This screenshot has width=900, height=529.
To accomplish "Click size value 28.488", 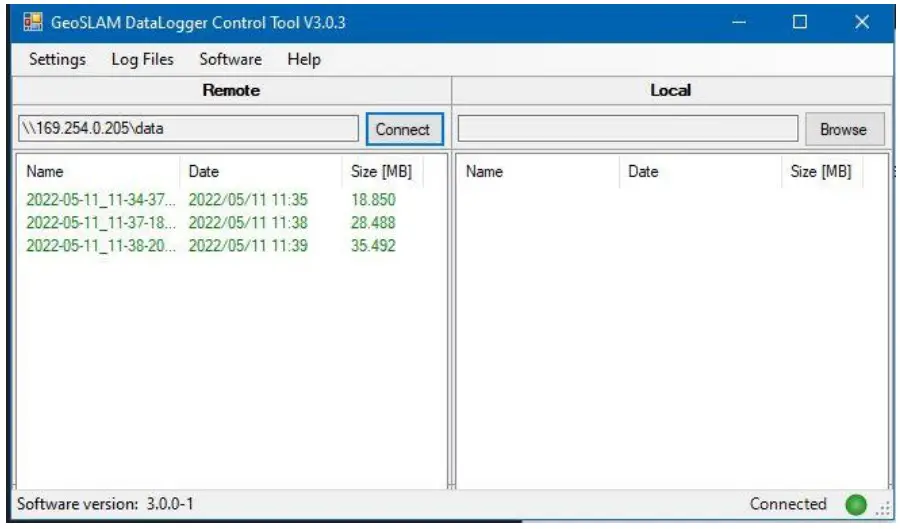I will click(x=373, y=223).
